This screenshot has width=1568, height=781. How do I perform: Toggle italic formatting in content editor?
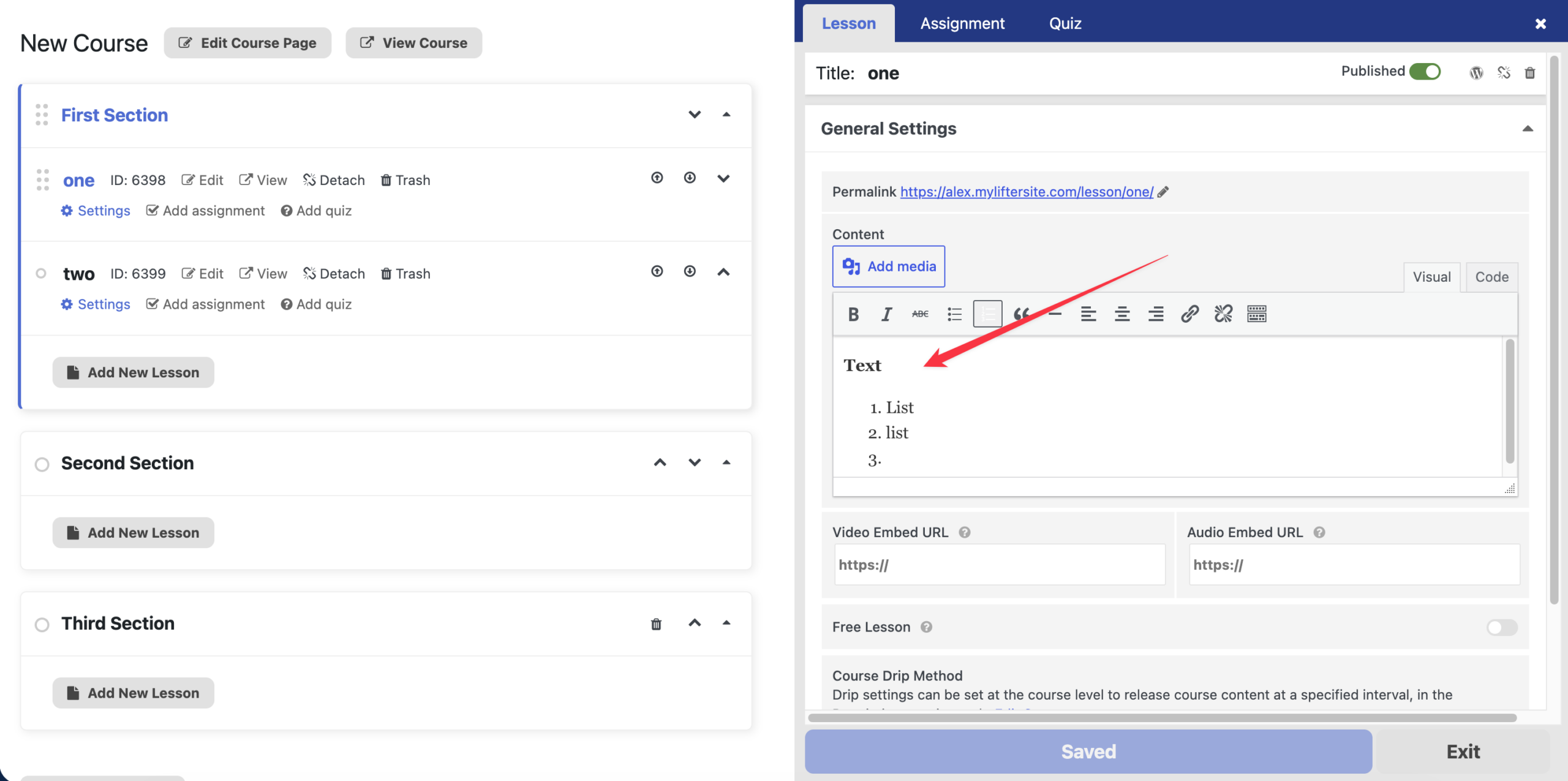[x=886, y=314]
